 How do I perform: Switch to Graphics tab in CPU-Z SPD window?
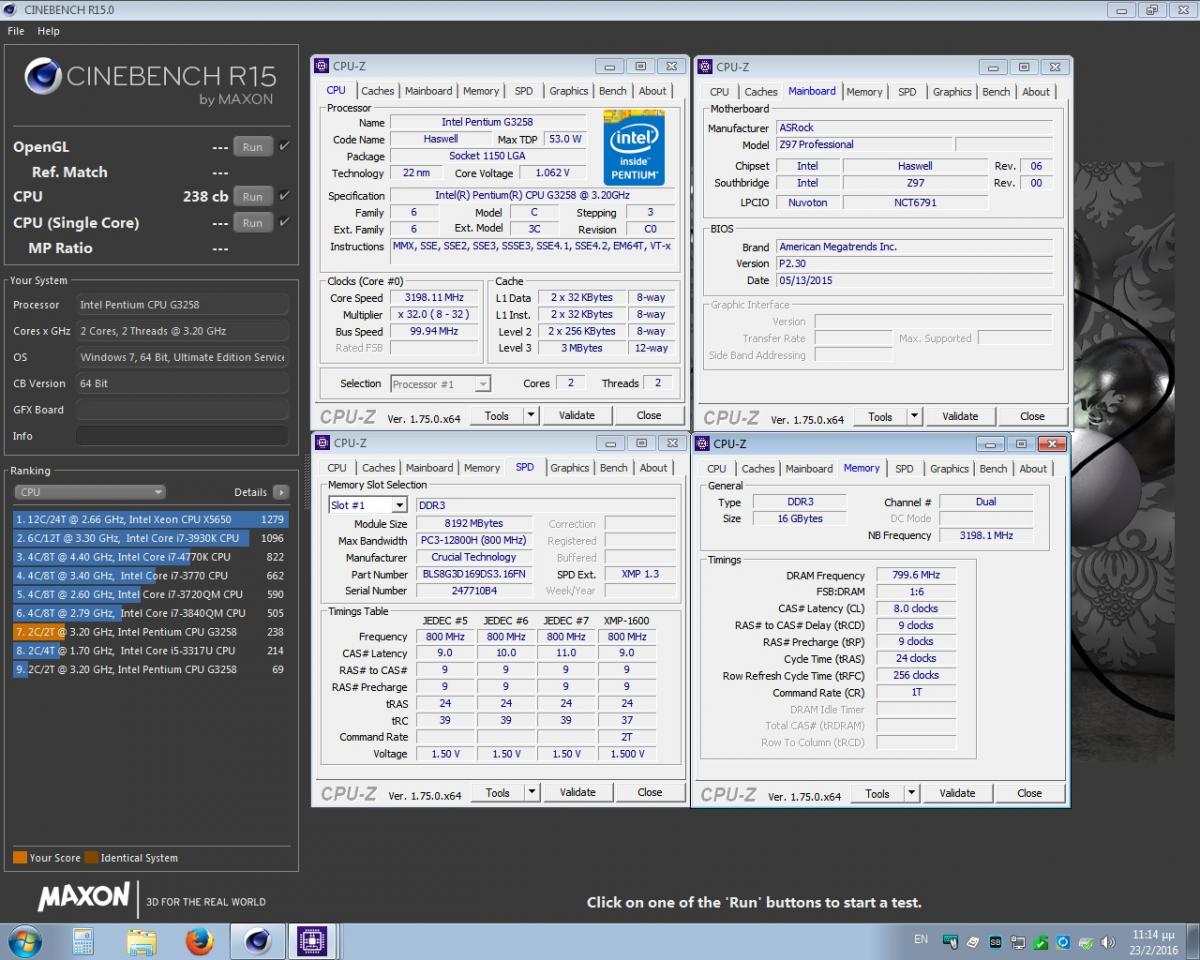click(x=569, y=468)
